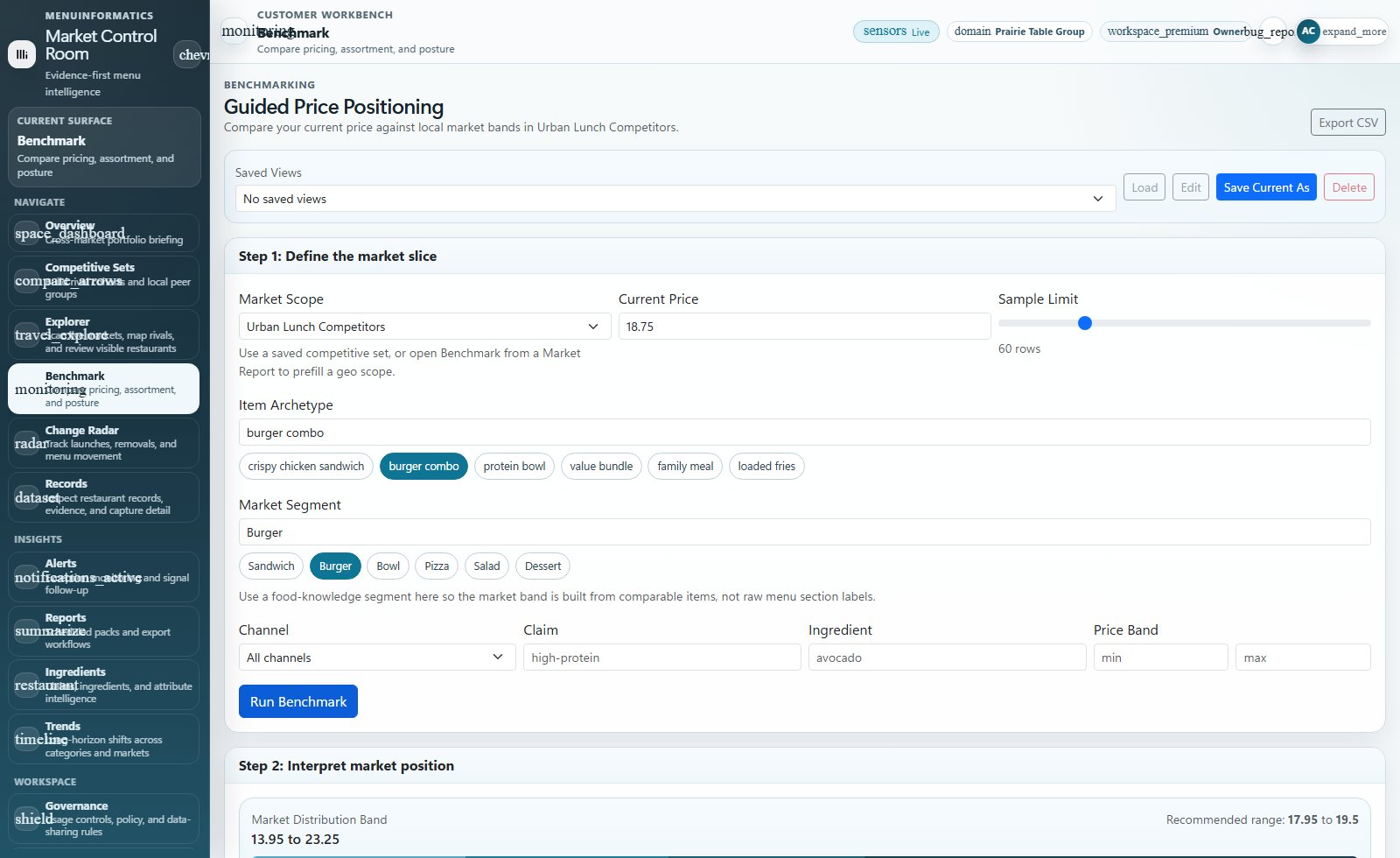This screenshot has width=1400, height=858.
Task: Click the restaurant icon beside Ingredients
Action: (26, 686)
